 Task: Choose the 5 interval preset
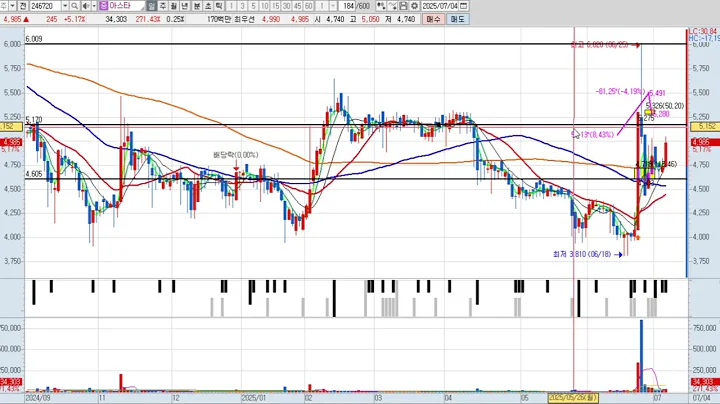tap(253, 6)
